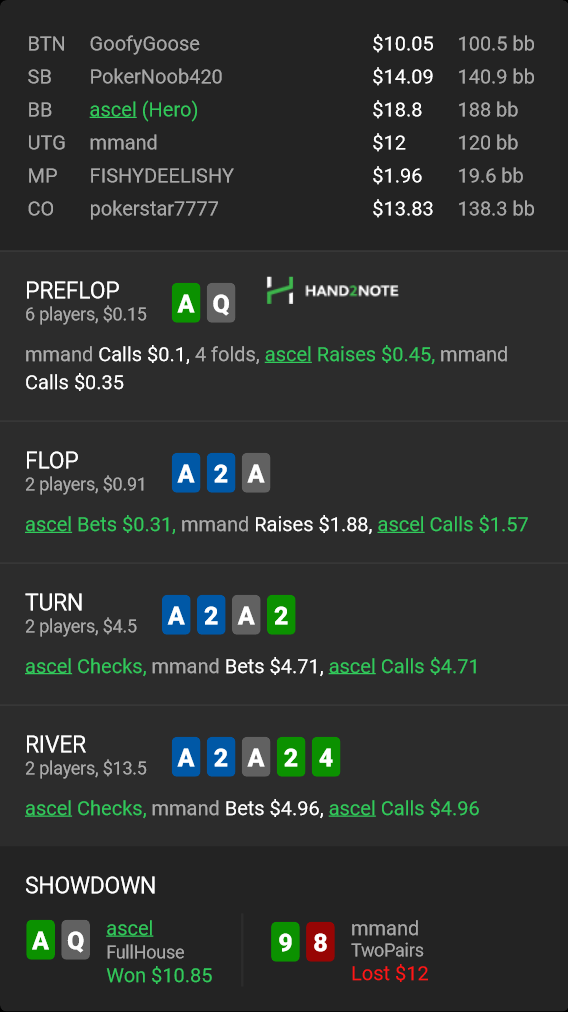Click ascel Bets $0.31 link on flop
The height and width of the screenshot is (1012, 568).
click(x=100, y=524)
